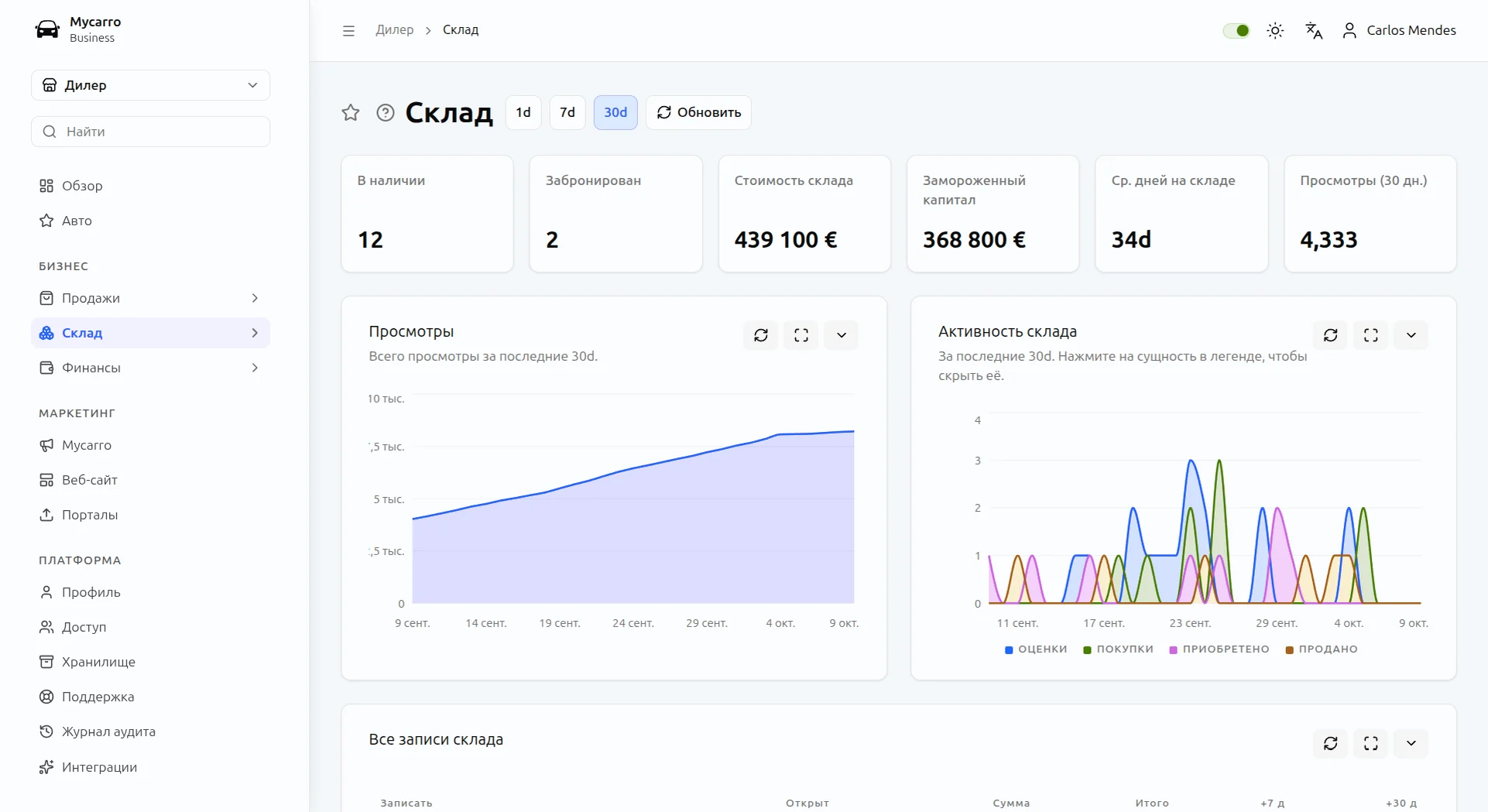Open the Все записи склада chevron menu
Screen dimensions: 1488x812
(1411, 743)
